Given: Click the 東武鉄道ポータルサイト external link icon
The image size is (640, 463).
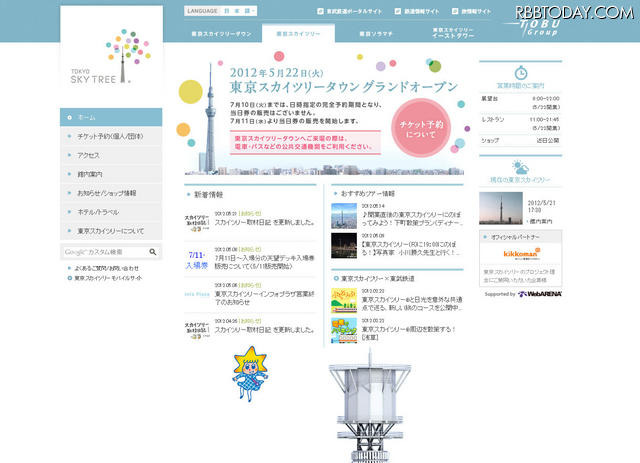Looking at the screenshot, I should pyautogui.click(x=320, y=11).
